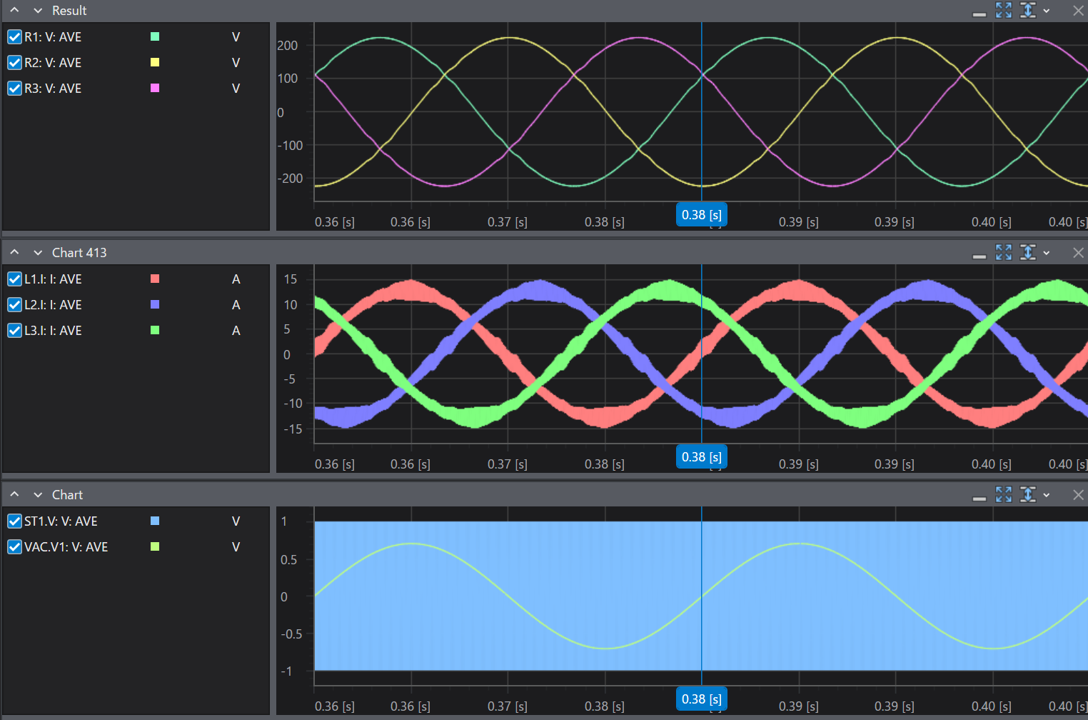Click fit-to-window icon in Result panel header
The image size is (1088, 720).
[1003, 10]
